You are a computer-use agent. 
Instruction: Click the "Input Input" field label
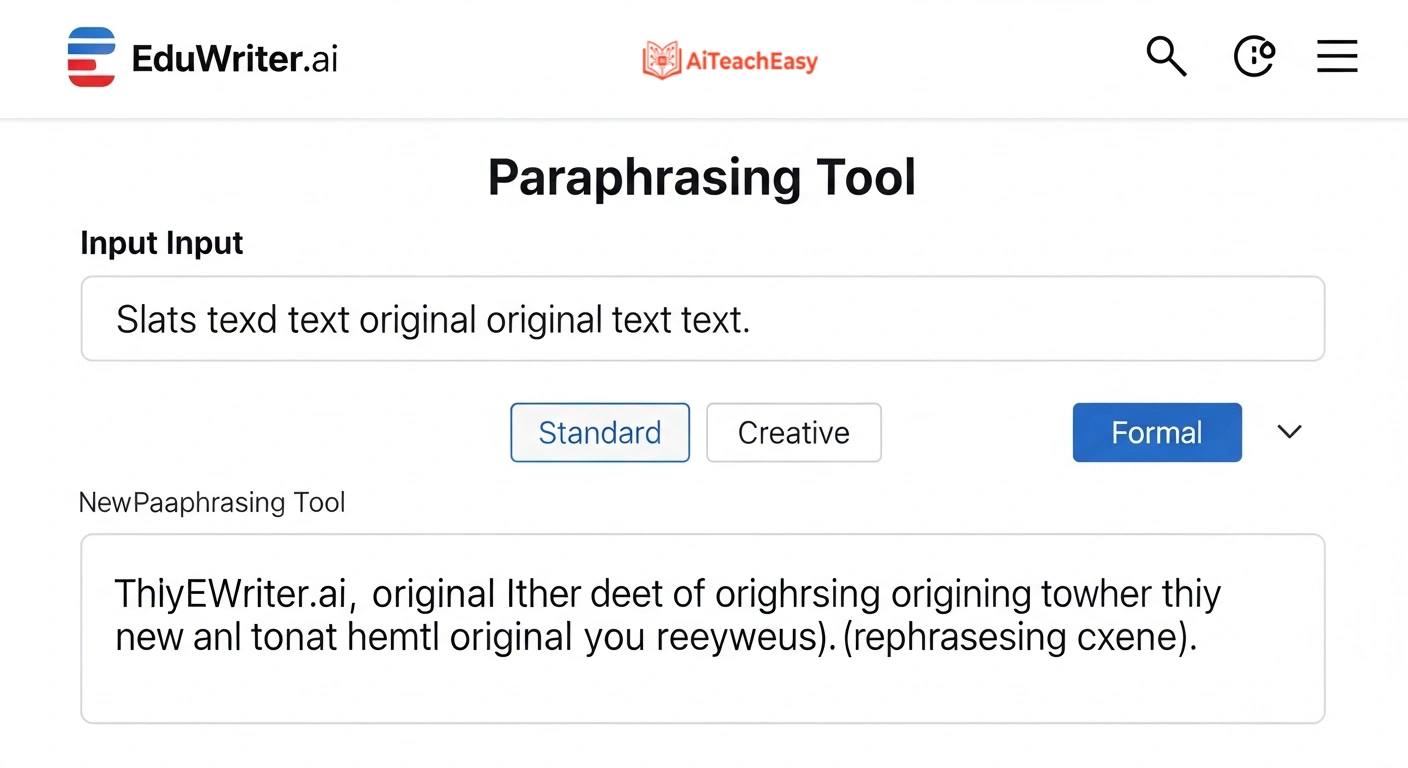[x=162, y=243]
